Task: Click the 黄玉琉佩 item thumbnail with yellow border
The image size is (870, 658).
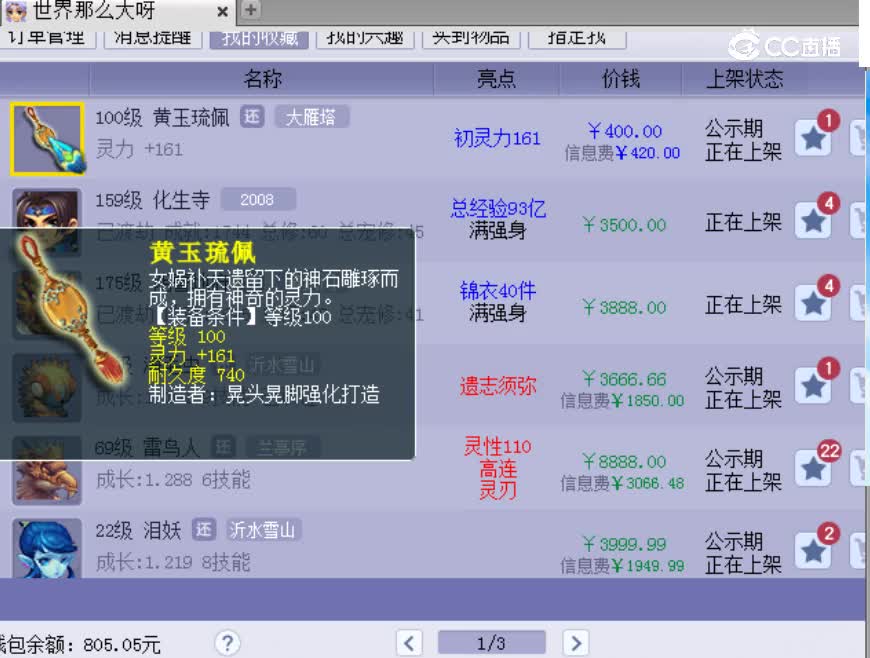Action: tap(47, 139)
